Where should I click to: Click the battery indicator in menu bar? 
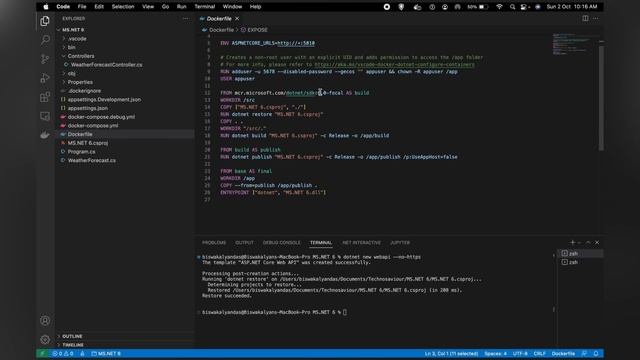[x=478, y=7]
